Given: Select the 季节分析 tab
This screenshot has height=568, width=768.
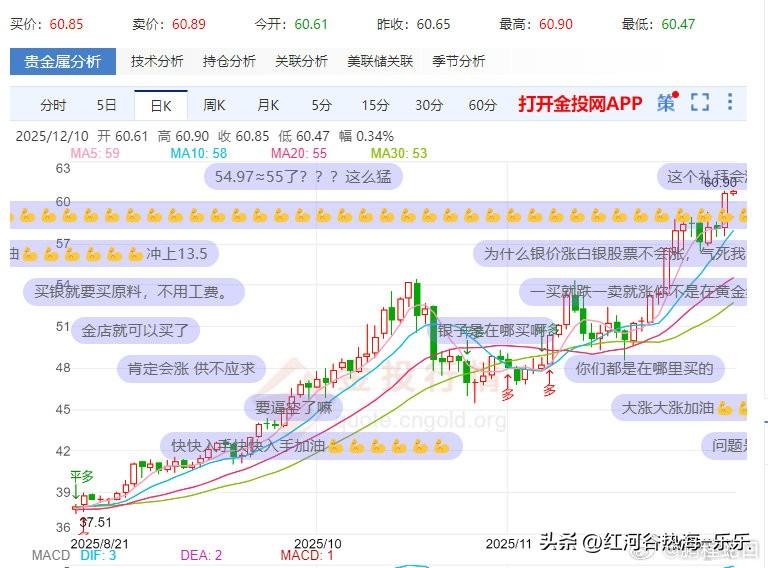Looking at the screenshot, I should 458,61.
